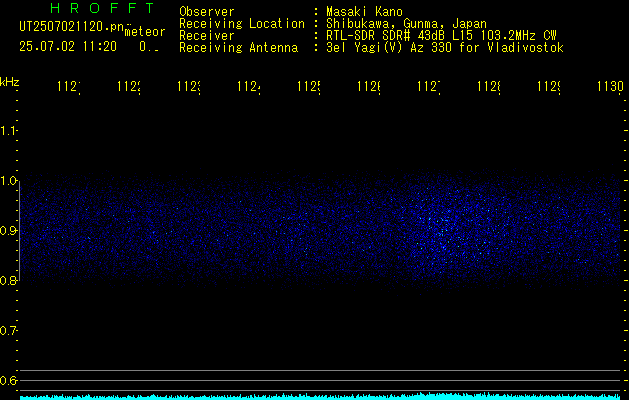The image size is (629, 400).
Task: Click the 1127 time axis marker
Action: (429, 86)
